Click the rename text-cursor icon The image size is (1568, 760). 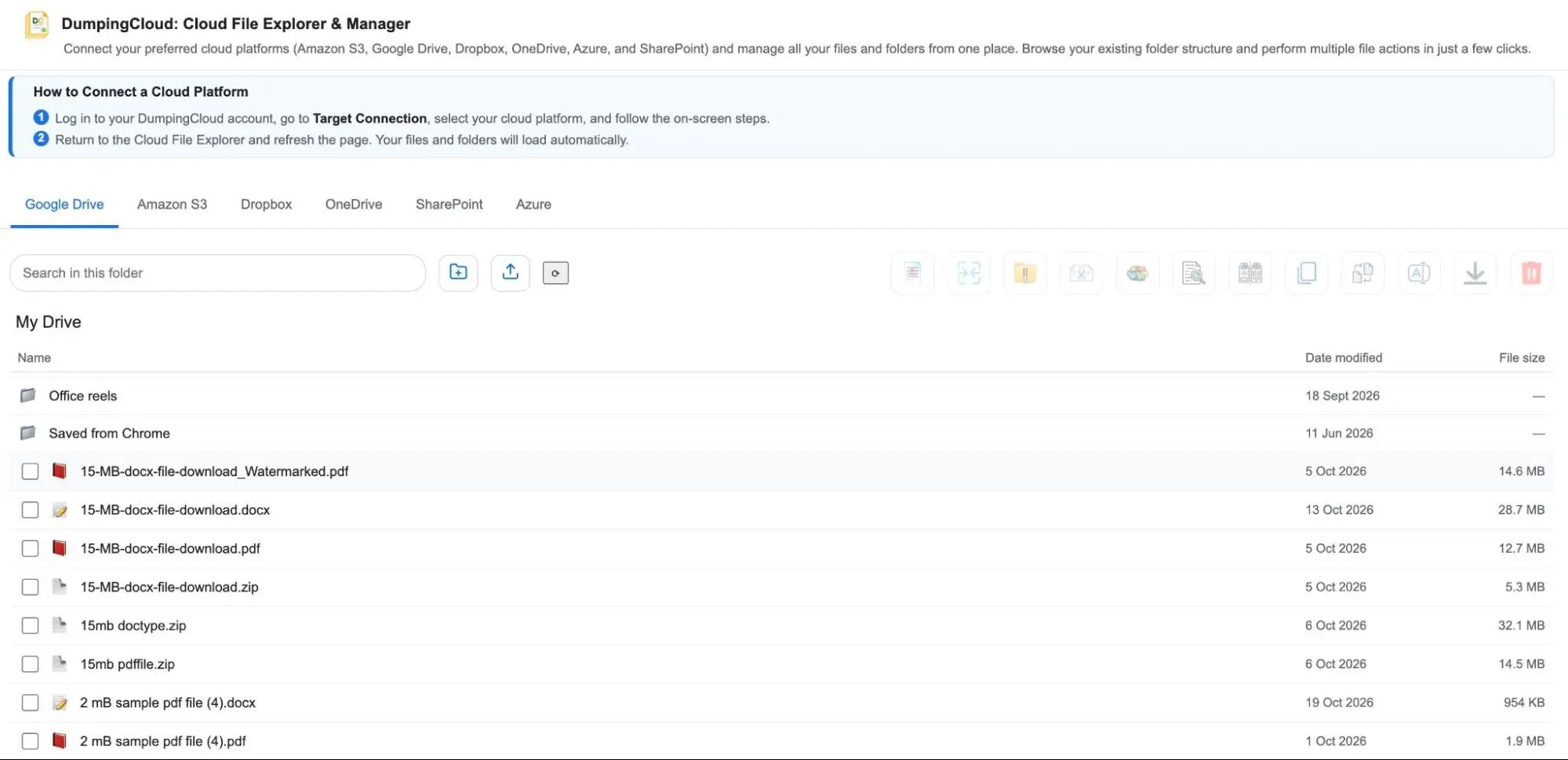[x=1419, y=273]
